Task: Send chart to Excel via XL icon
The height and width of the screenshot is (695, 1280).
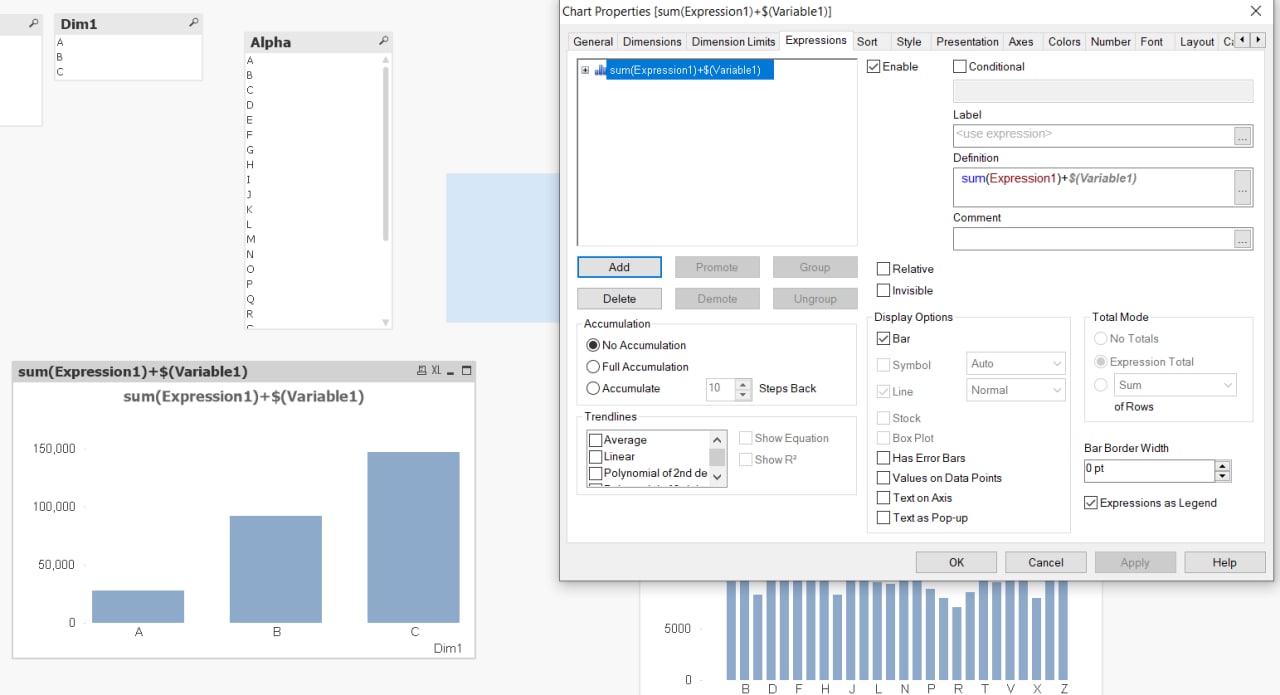Action: (x=436, y=371)
